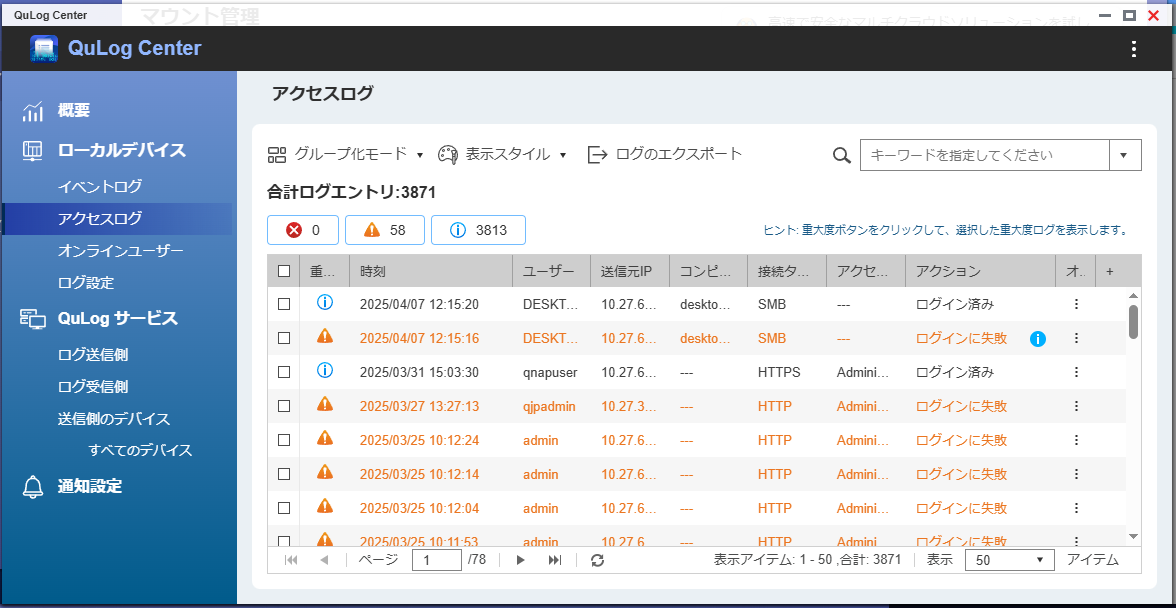Open options menu for 12:15:16 row

point(1076,339)
